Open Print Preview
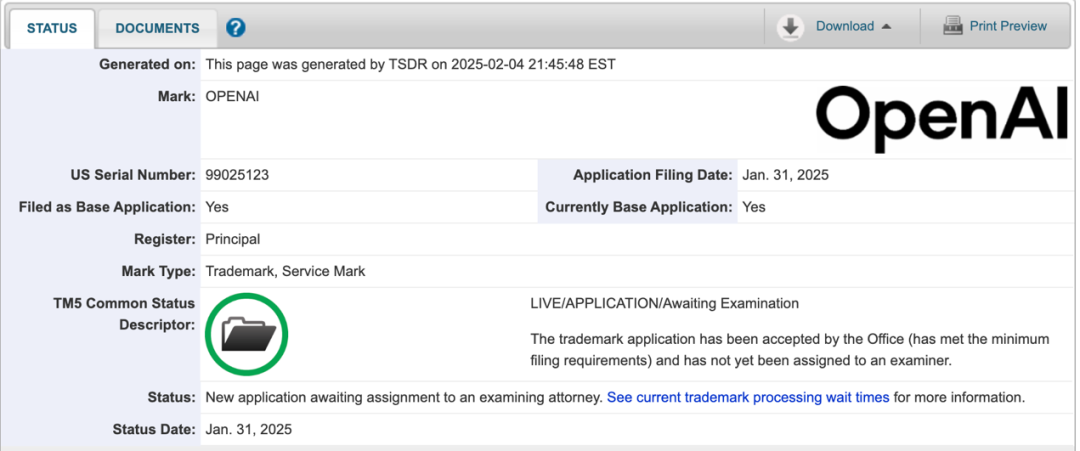Viewport: 1080px width, 451px height. pos(1008,27)
